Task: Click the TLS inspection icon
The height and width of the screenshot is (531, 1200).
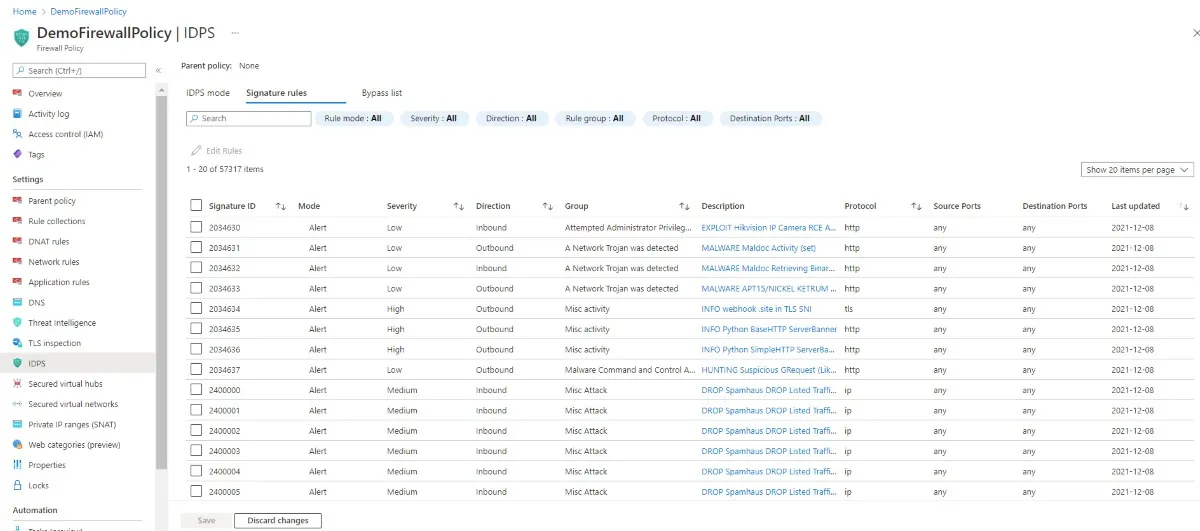Action: 18,343
